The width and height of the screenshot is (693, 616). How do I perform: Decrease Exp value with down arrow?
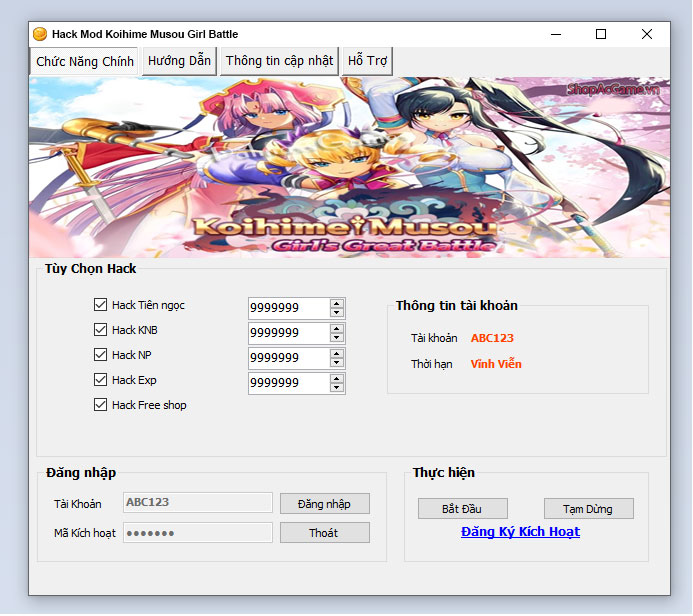pos(337,388)
